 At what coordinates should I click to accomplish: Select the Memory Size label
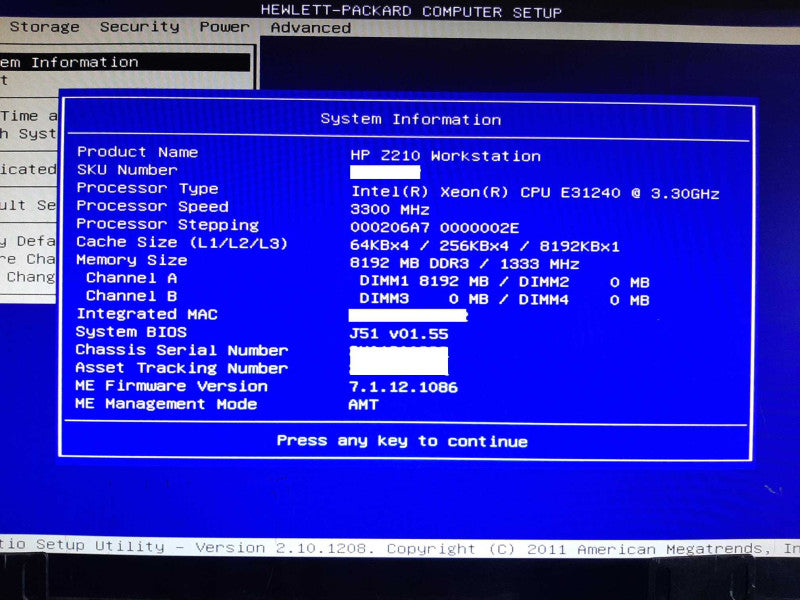click(x=132, y=260)
